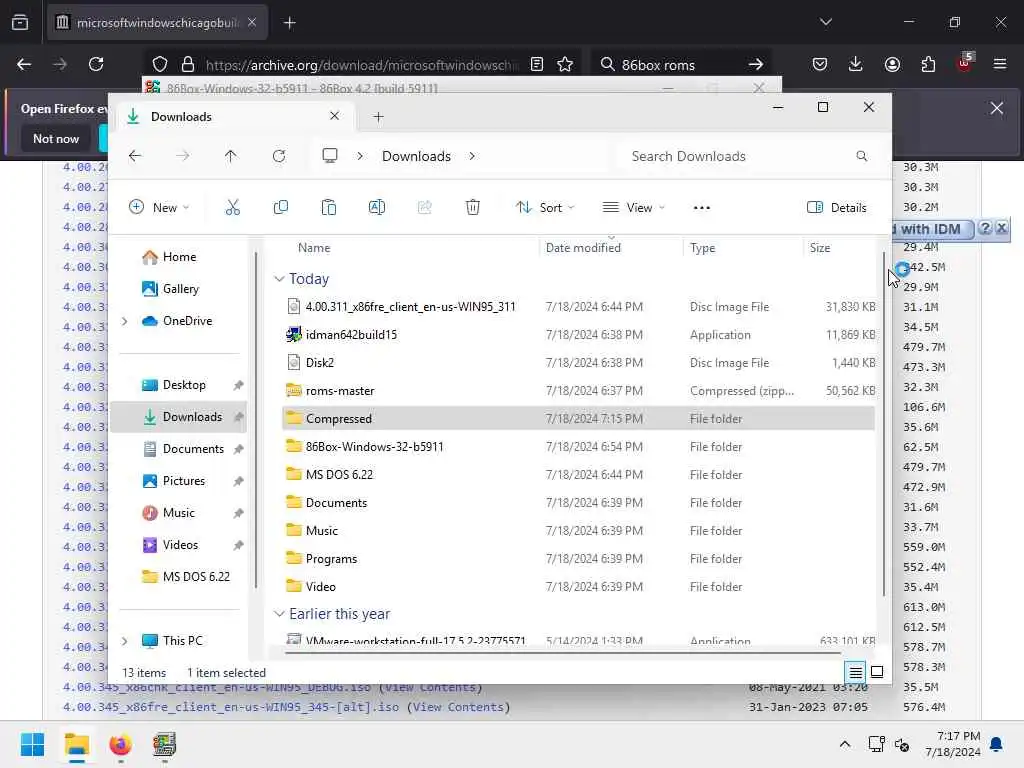Screen dimensions: 1024x768
Task: Open the New dropdown in Explorer
Action: point(159,208)
